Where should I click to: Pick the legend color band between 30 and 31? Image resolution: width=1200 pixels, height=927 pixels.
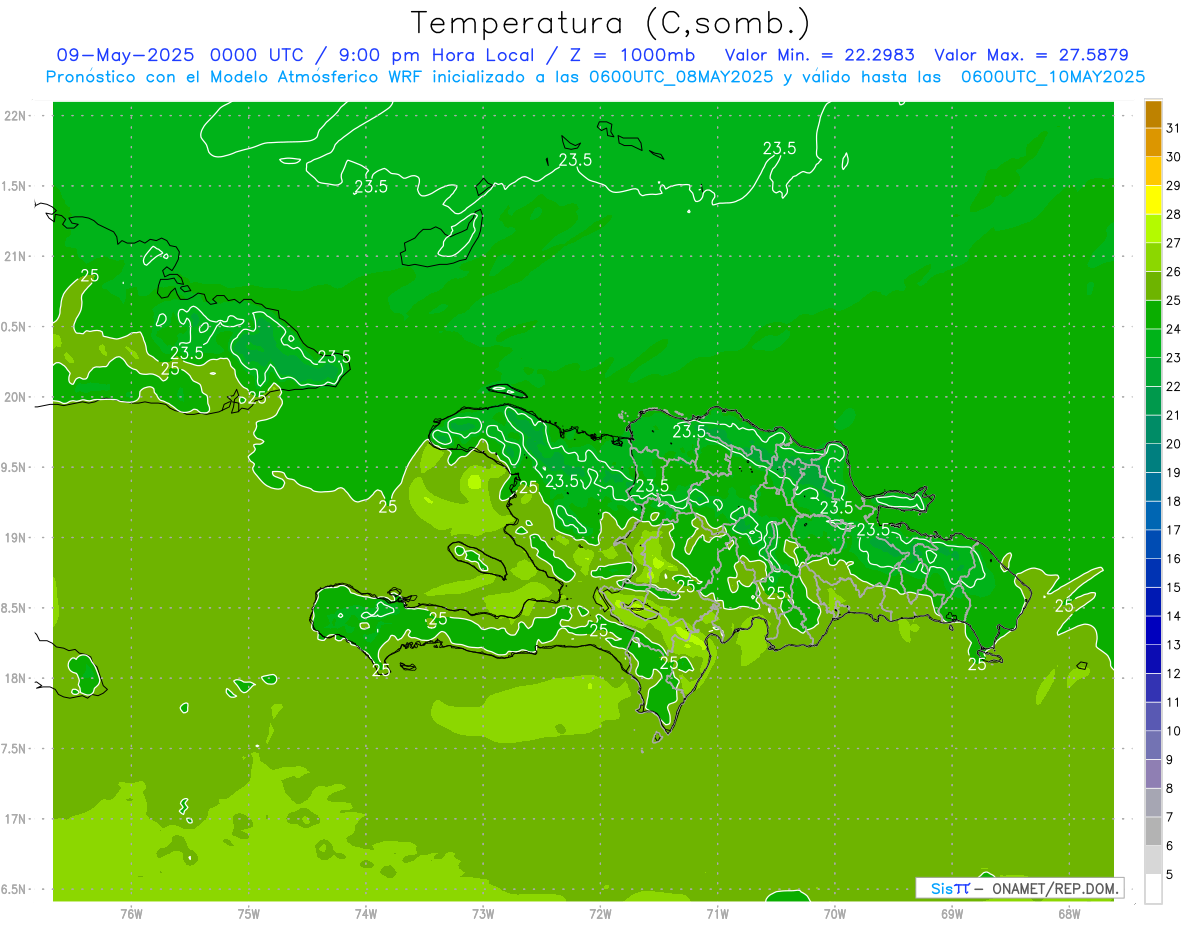(1153, 142)
